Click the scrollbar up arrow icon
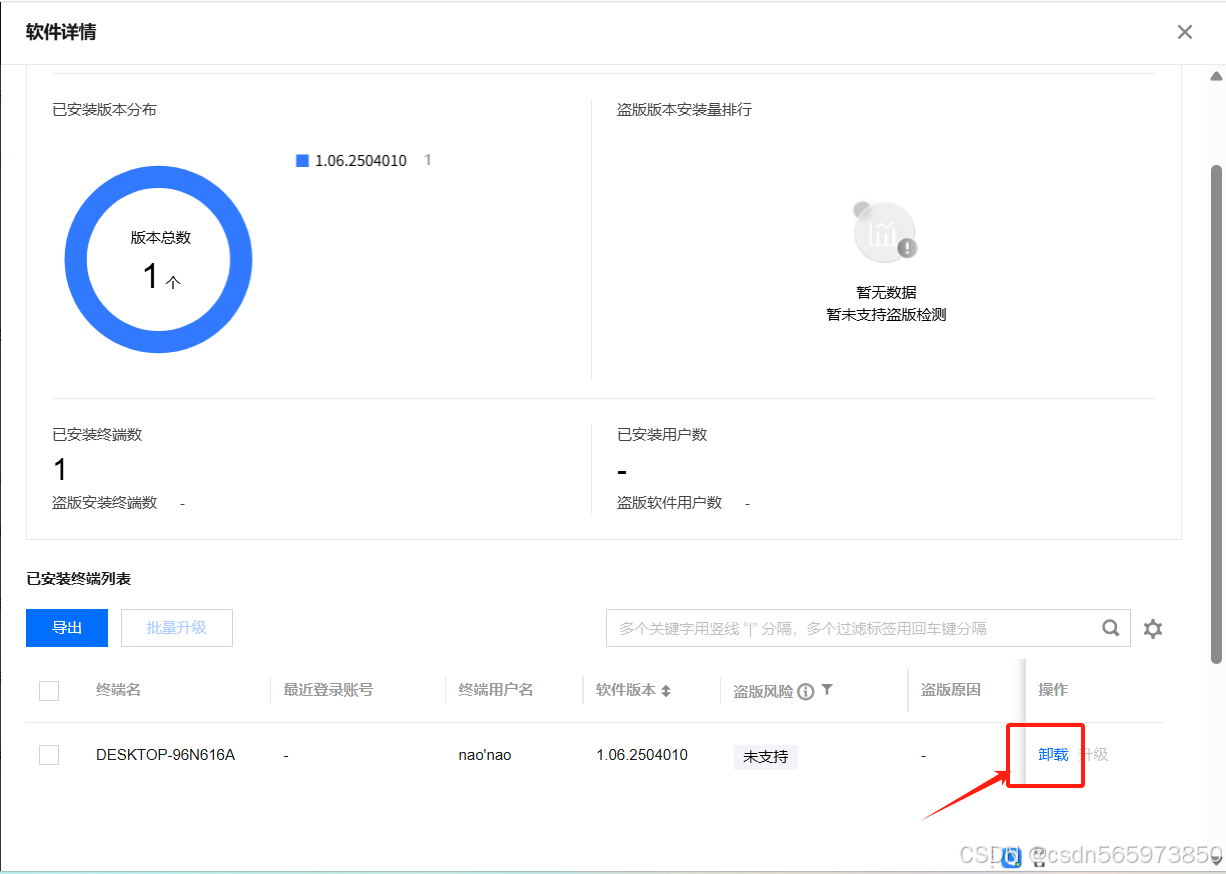1226x874 pixels. [x=1215, y=75]
